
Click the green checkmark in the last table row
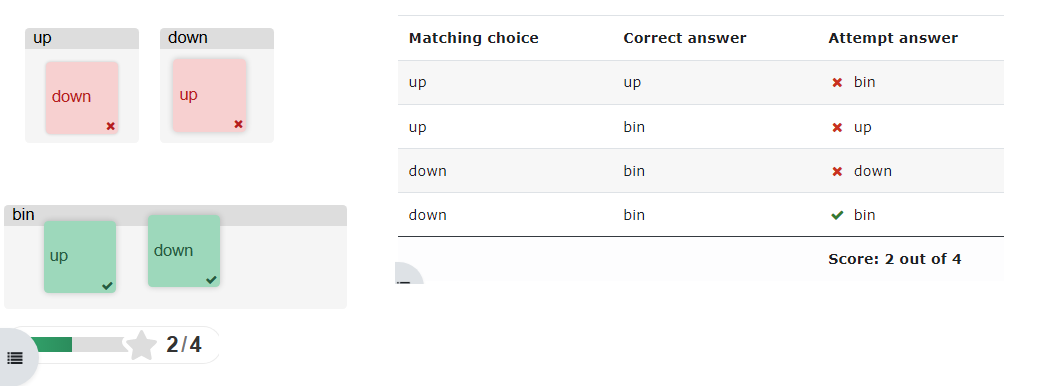(837, 215)
